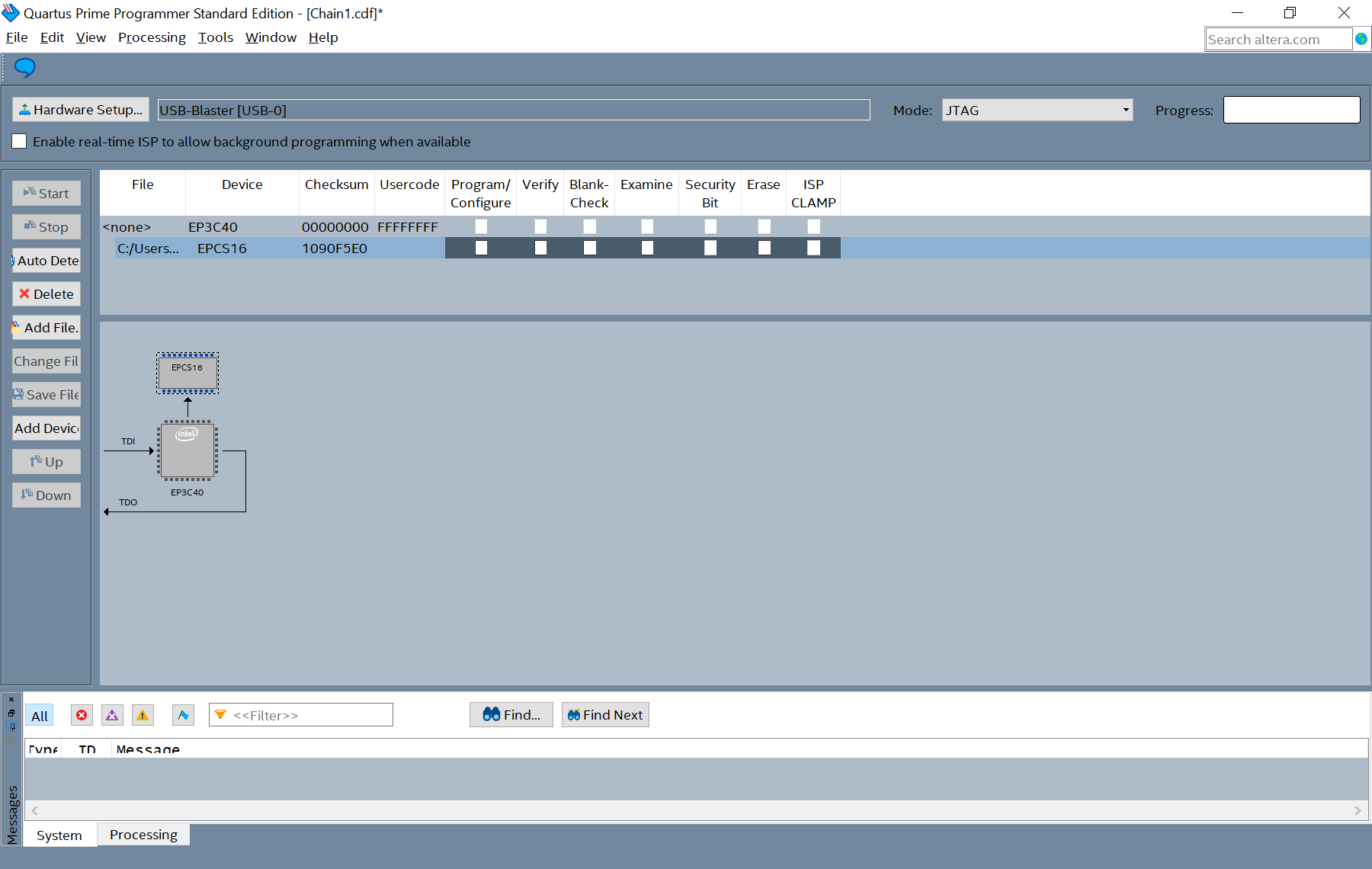Screen dimensions: 1372x869
Task: Check Program/Configure for the EP3C40 row
Action: point(481,226)
